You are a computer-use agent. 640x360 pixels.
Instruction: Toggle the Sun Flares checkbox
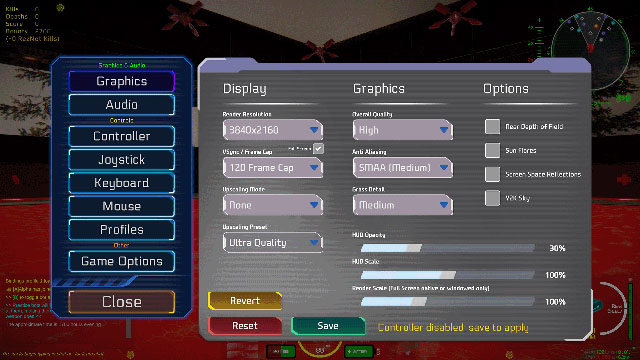(x=492, y=150)
